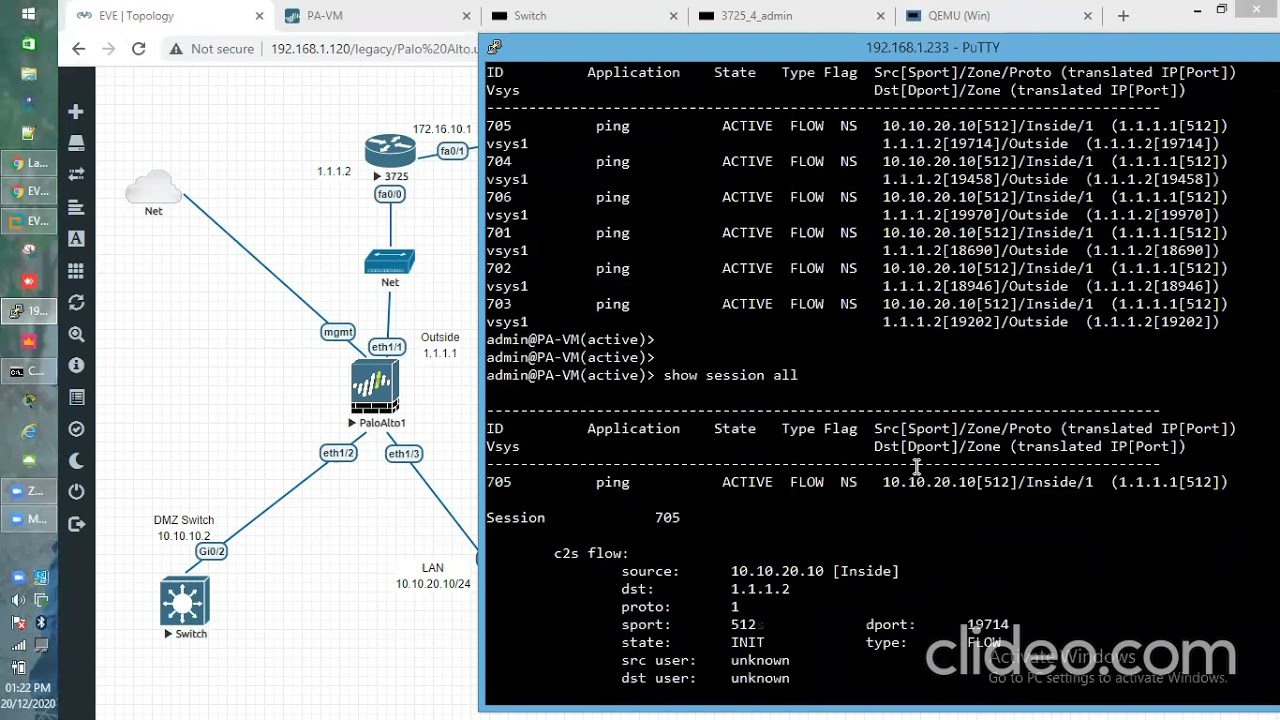Toggle night mode moon icon in EVE sidebar
Viewport: 1280px width, 720px height.
click(76, 461)
